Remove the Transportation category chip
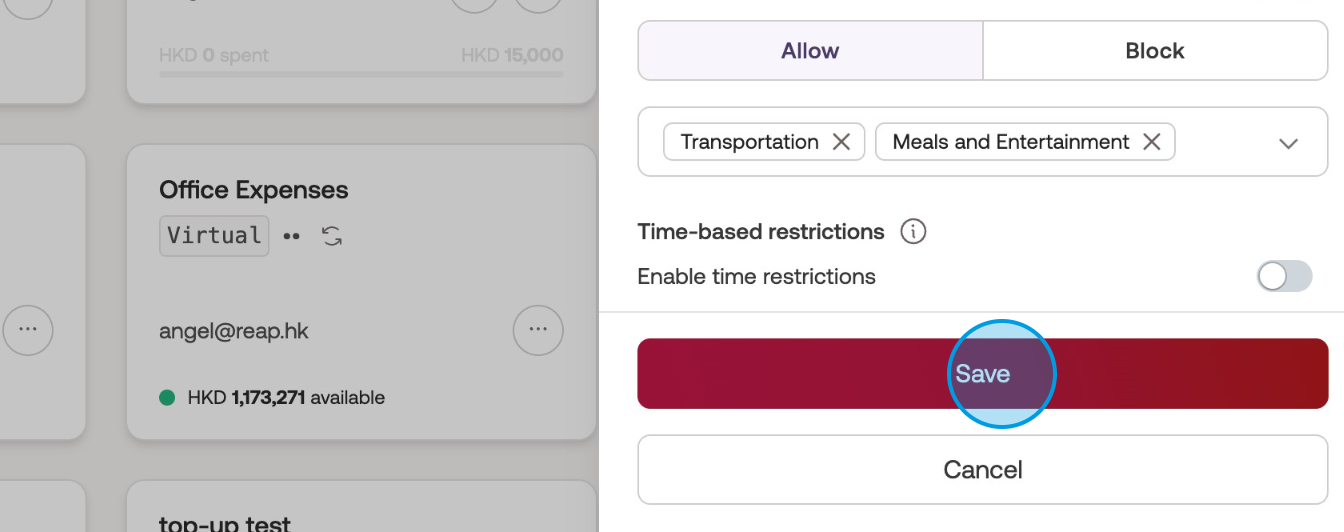The height and width of the screenshot is (532, 1344). 841,142
